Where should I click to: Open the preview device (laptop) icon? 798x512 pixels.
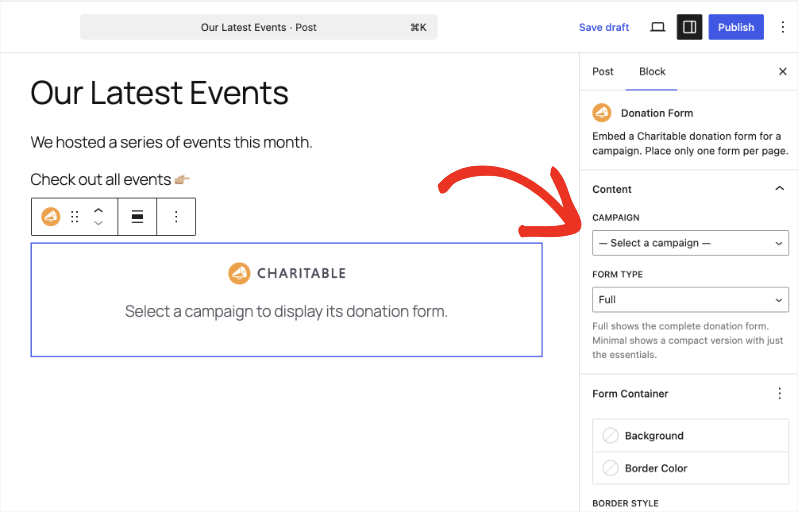pos(658,27)
